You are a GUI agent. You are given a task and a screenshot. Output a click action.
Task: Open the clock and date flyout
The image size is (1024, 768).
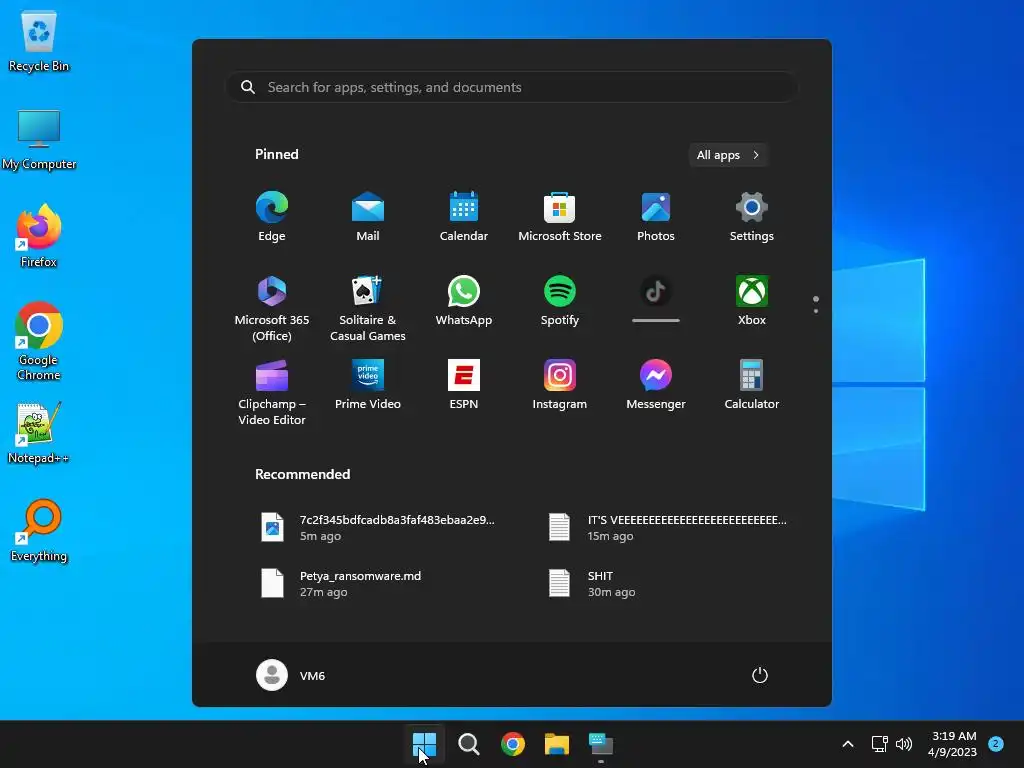click(952, 744)
